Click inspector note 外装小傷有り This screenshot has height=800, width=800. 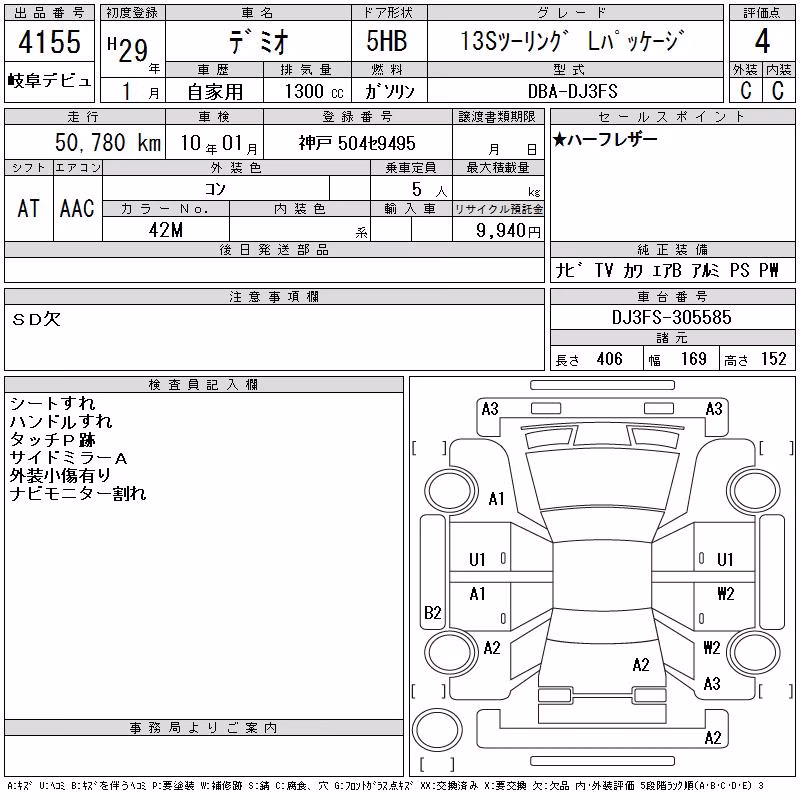click(60, 476)
